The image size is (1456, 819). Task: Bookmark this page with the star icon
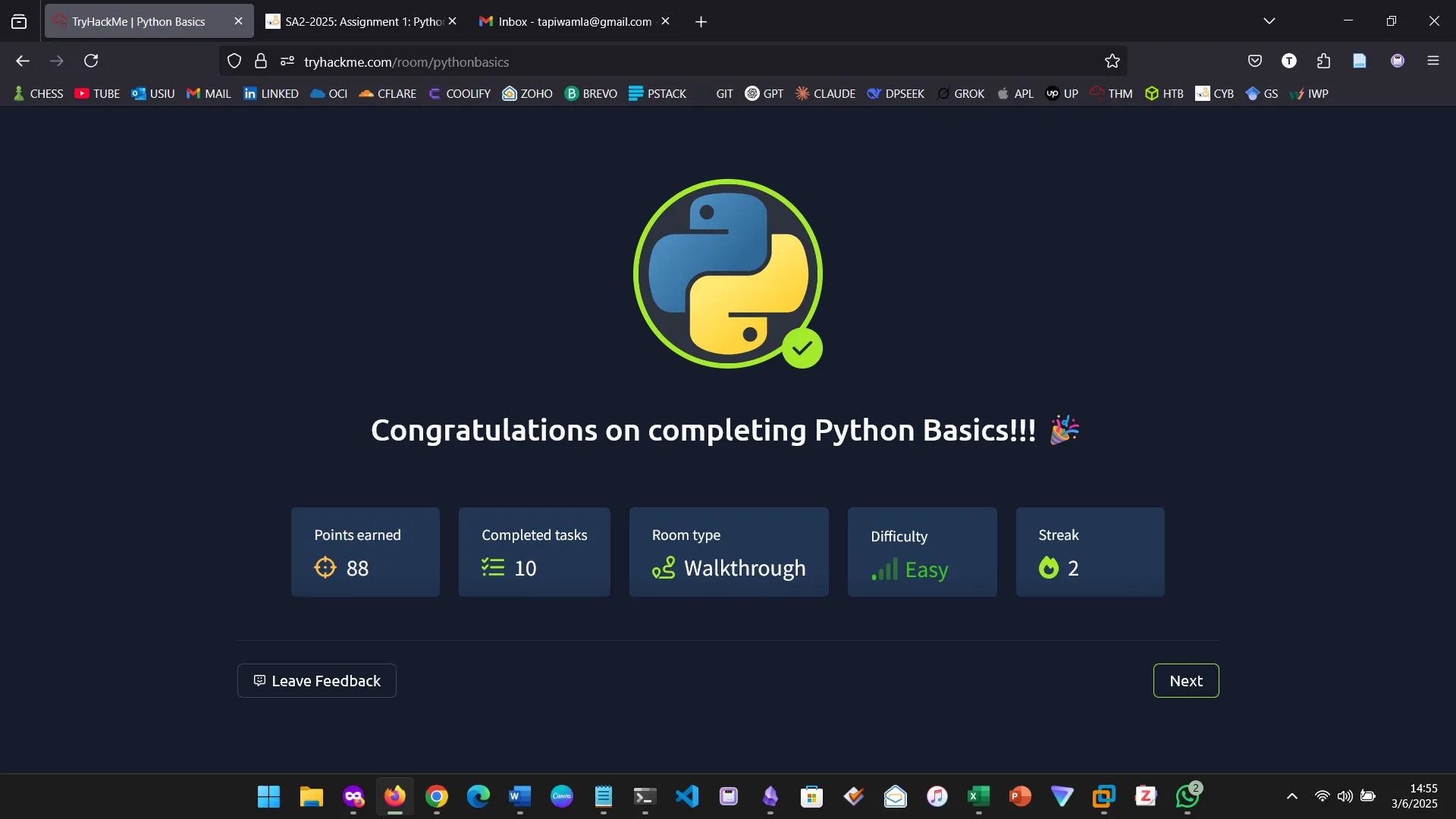click(x=1112, y=61)
